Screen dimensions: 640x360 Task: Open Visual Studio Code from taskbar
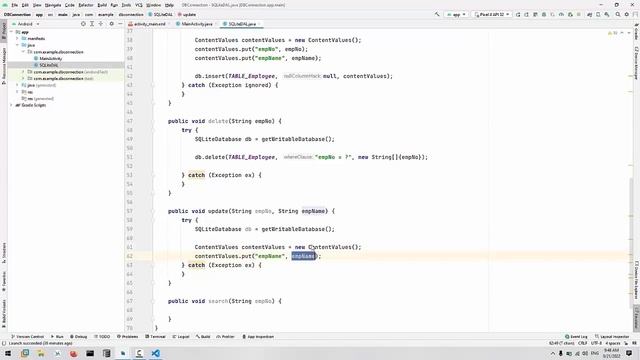156,353
